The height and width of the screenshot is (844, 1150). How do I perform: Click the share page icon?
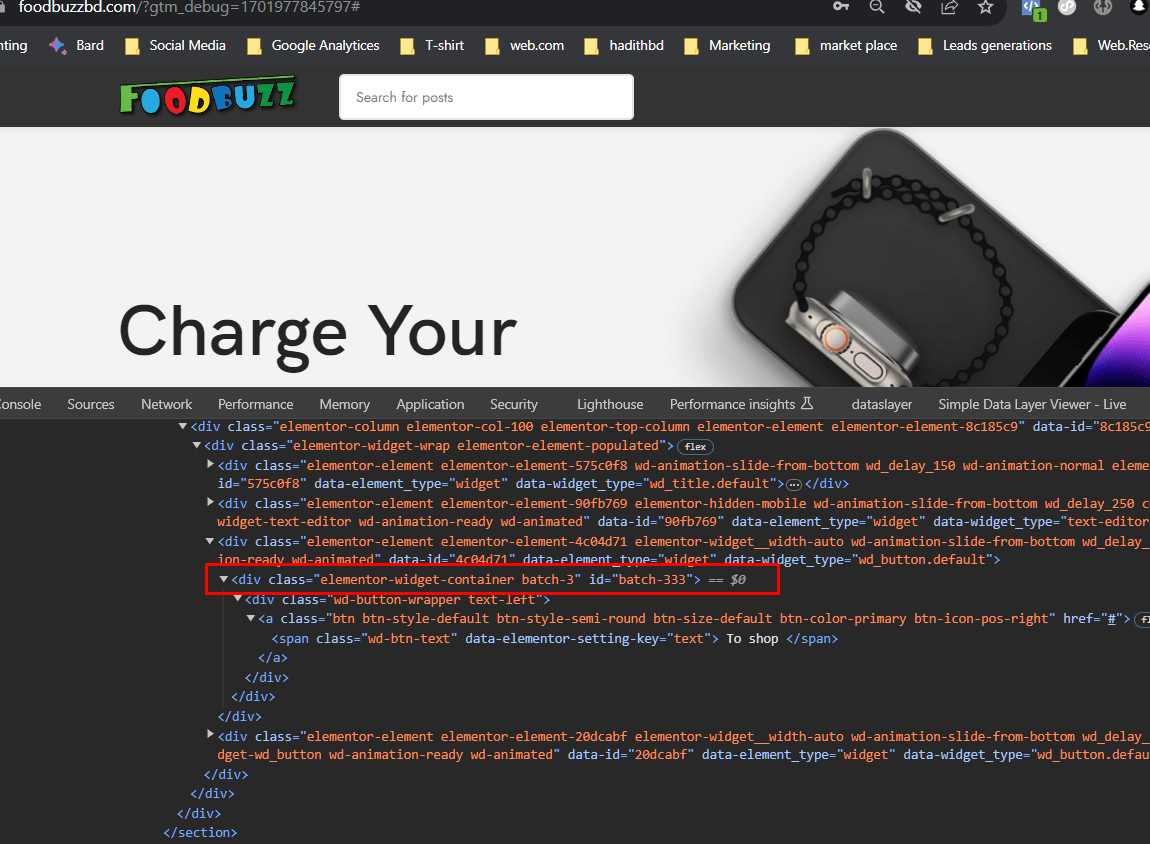(x=949, y=7)
